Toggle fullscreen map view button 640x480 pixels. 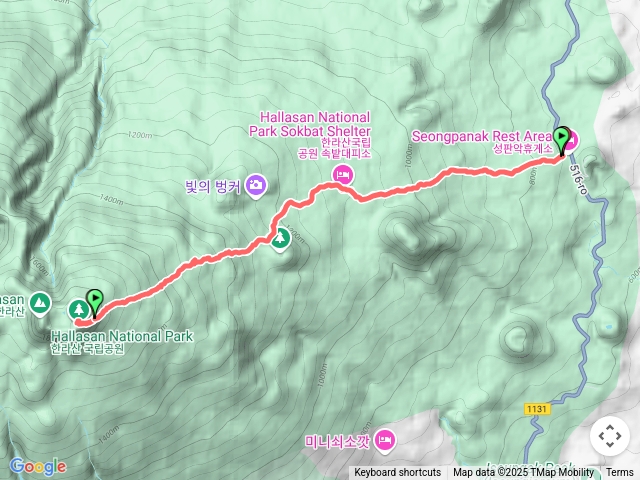(x=610, y=436)
